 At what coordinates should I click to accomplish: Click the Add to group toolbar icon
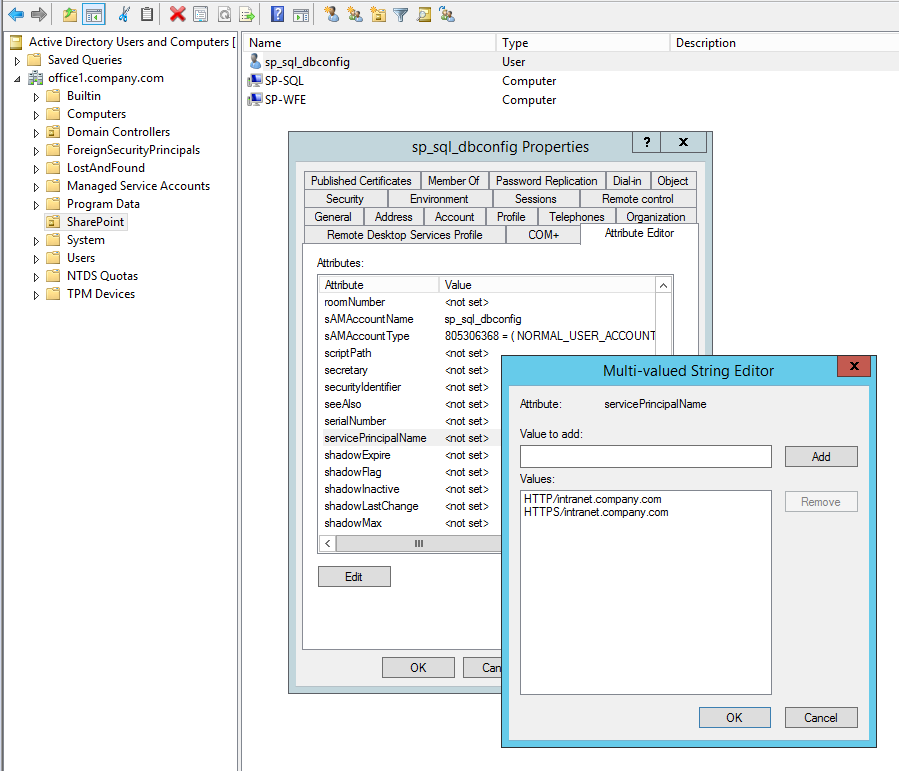tap(447, 14)
